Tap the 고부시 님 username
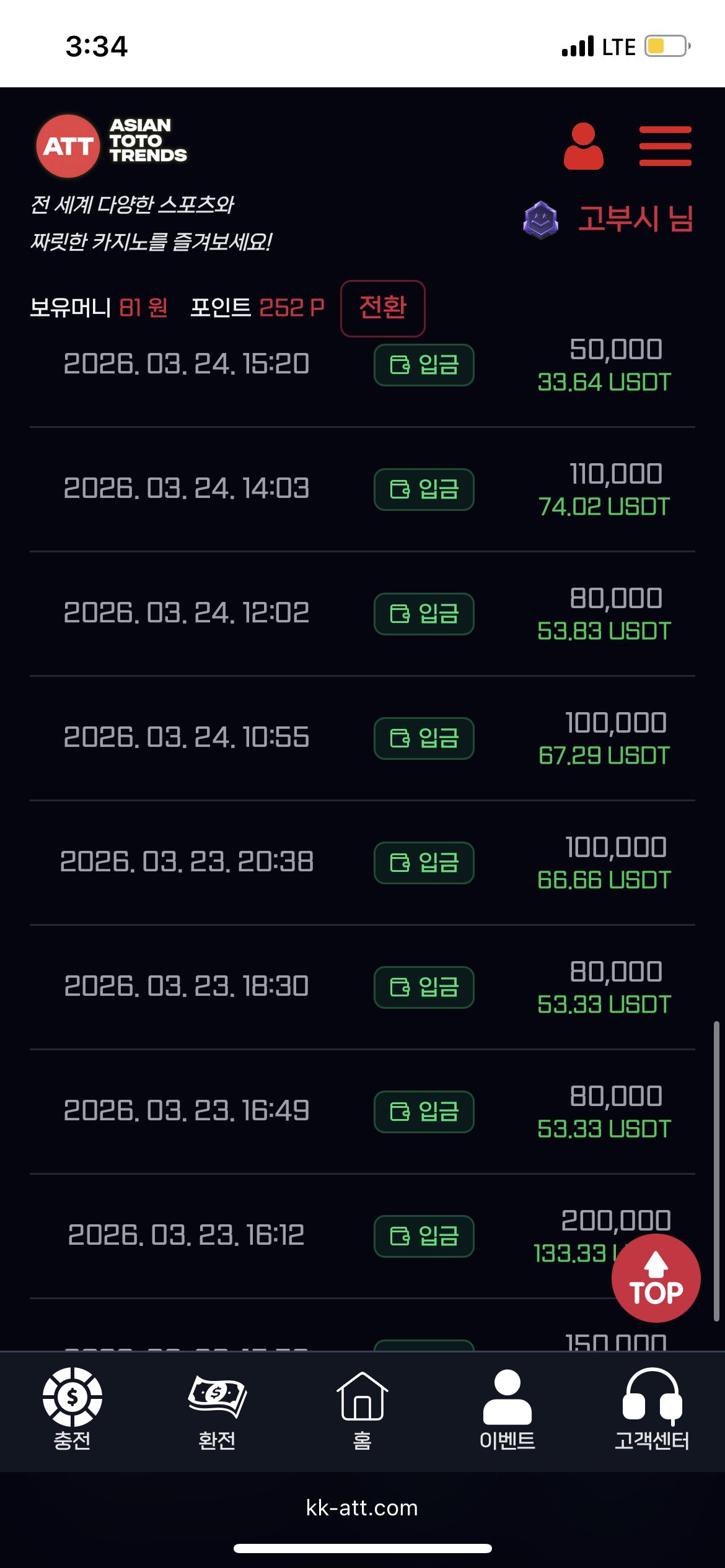 pos(635,219)
